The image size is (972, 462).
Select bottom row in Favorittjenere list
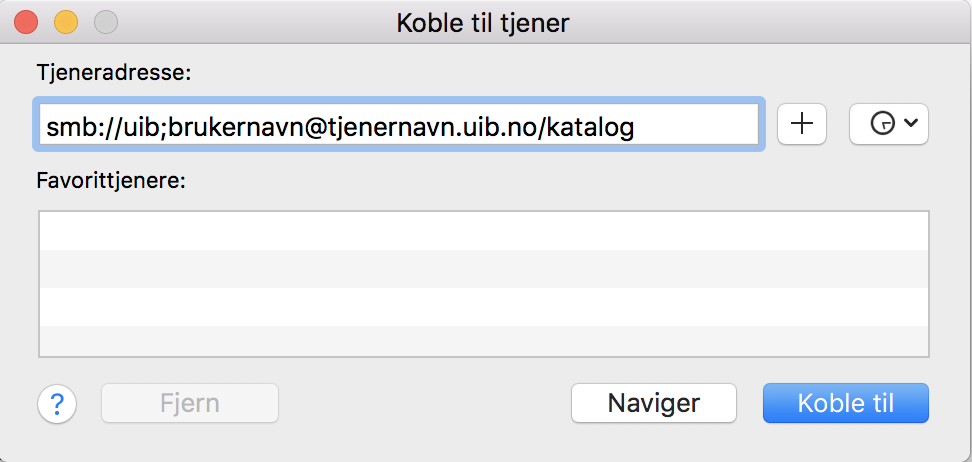tap(484, 341)
